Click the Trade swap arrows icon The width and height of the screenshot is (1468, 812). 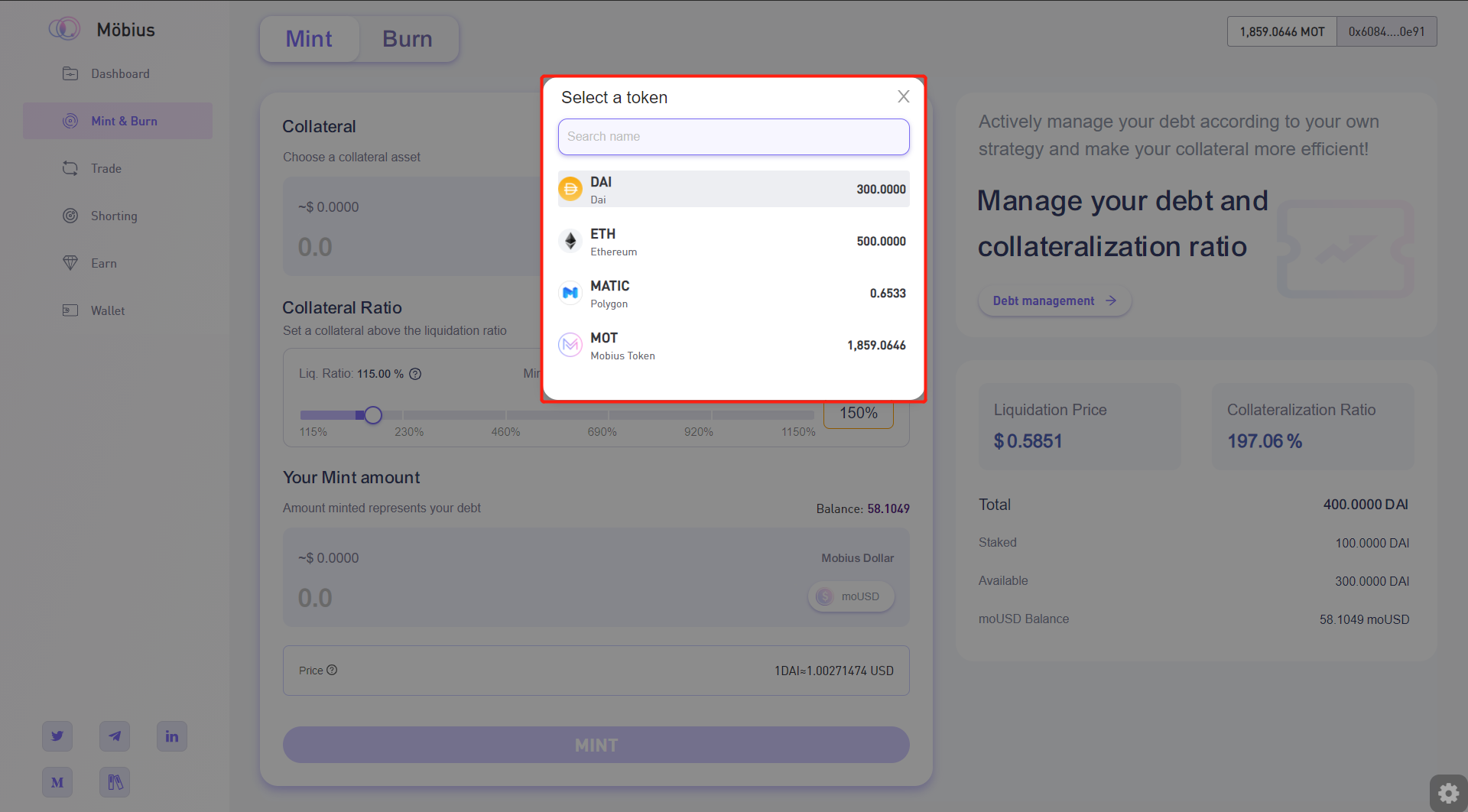(x=70, y=168)
